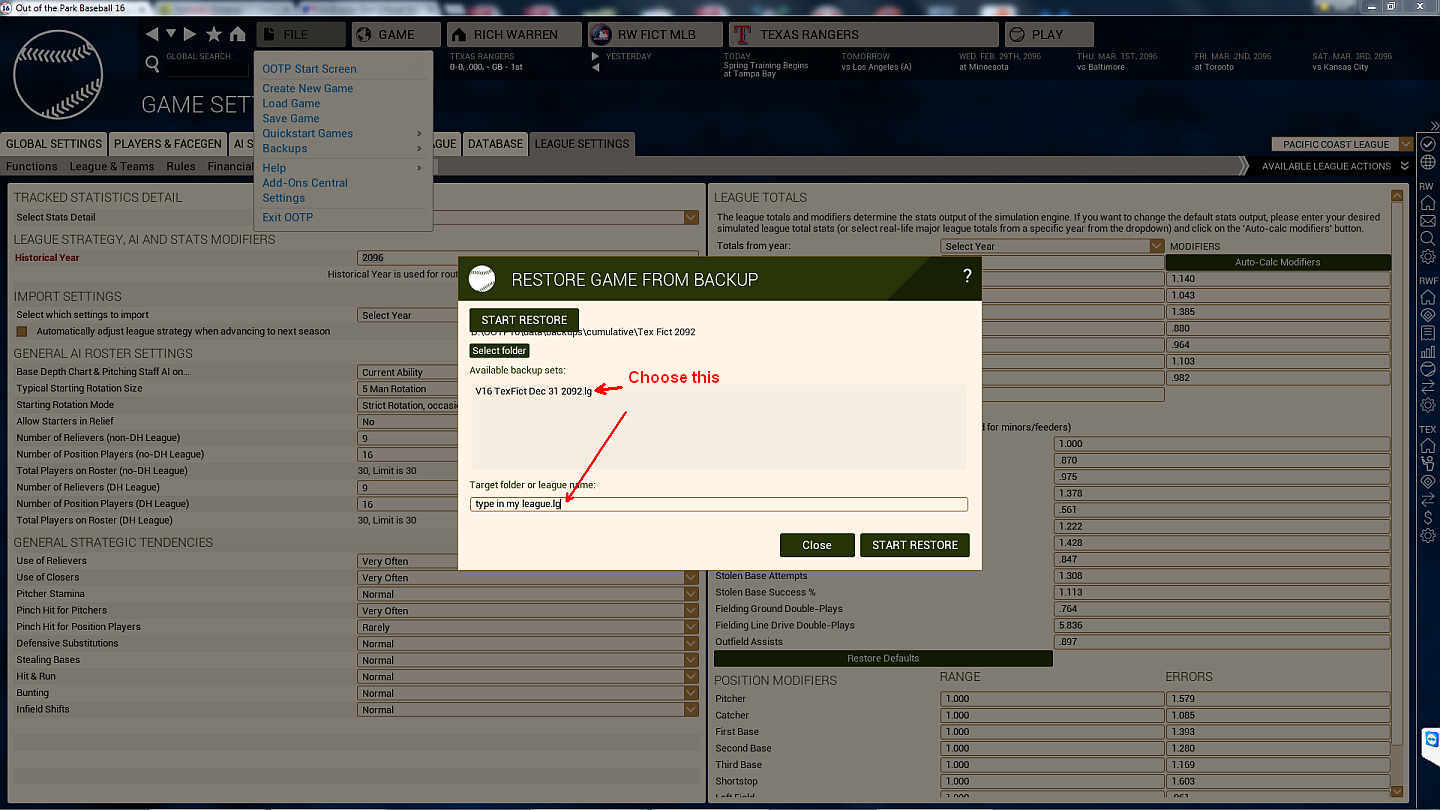Open the RWF news document icon
The width and height of the screenshot is (1440, 810).
point(1428,333)
